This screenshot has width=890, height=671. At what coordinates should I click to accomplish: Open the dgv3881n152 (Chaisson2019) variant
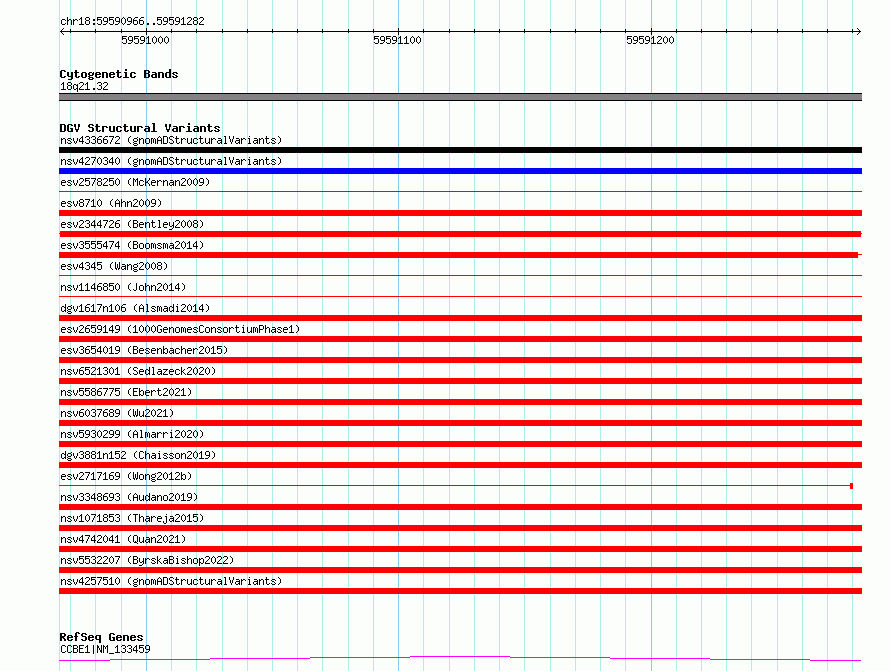click(137, 455)
